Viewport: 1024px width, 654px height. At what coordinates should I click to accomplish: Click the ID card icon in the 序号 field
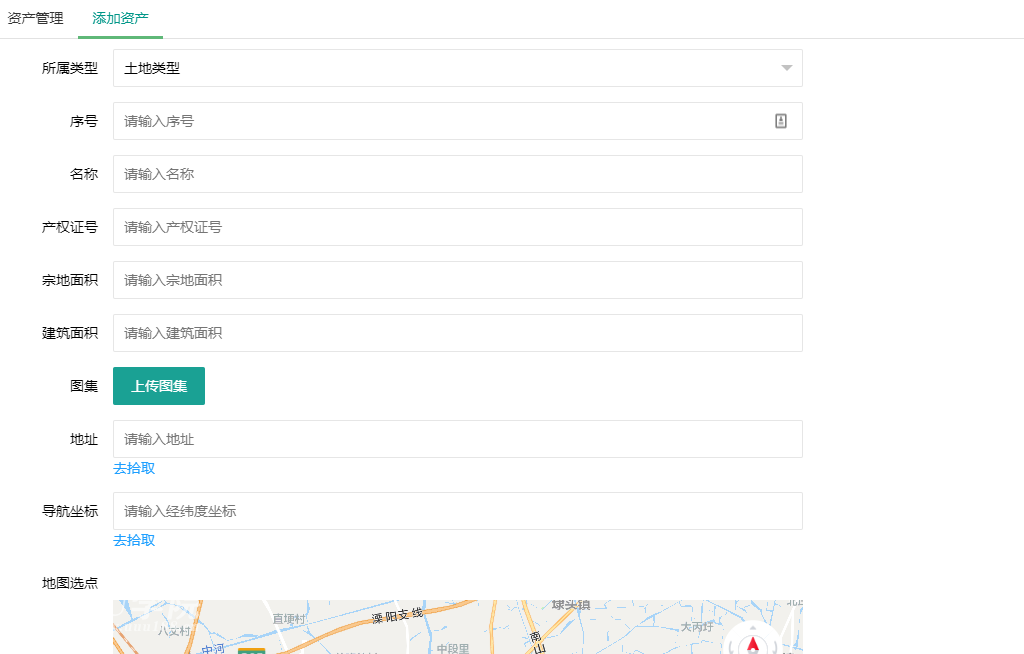[781, 120]
